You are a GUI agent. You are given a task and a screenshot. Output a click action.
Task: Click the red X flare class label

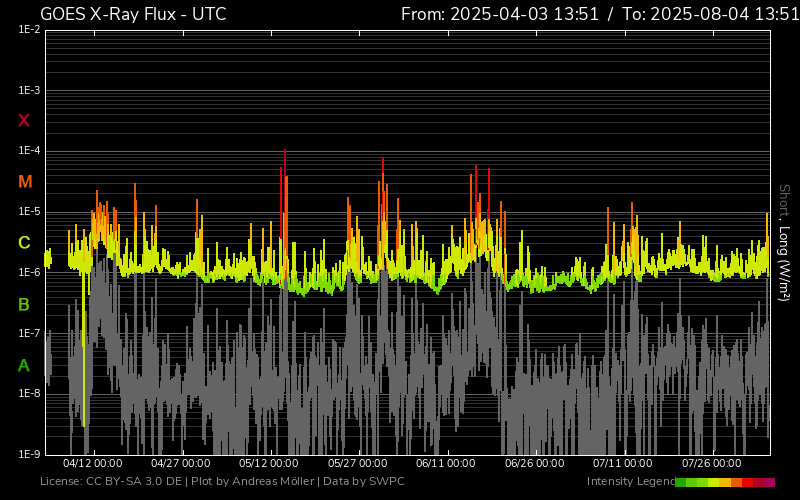pos(24,121)
